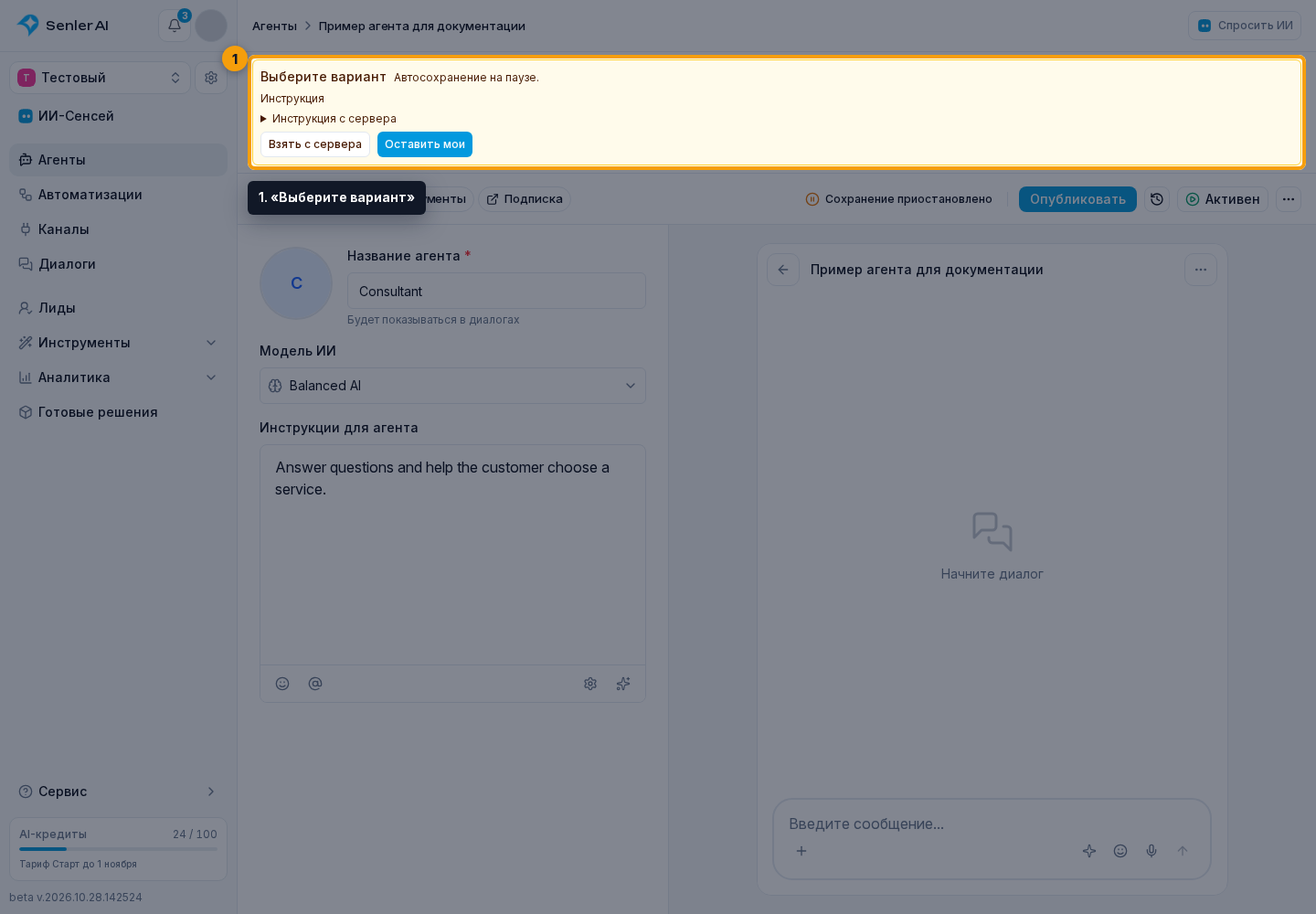Open the three-dots menu next to Активен

pos(1289,199)
